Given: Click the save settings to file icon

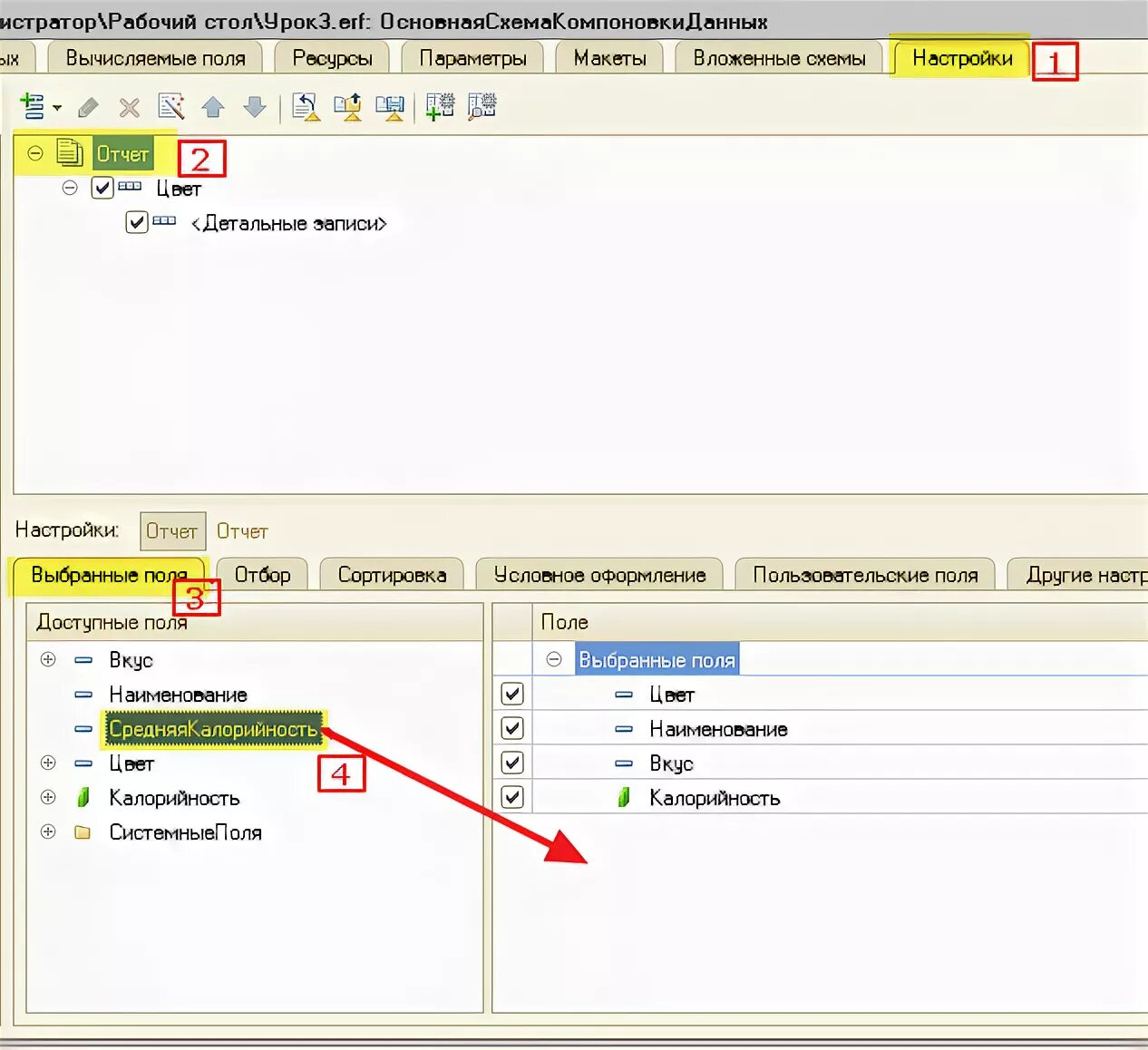Looking at the screenshot, I should [x=390, y=107].
